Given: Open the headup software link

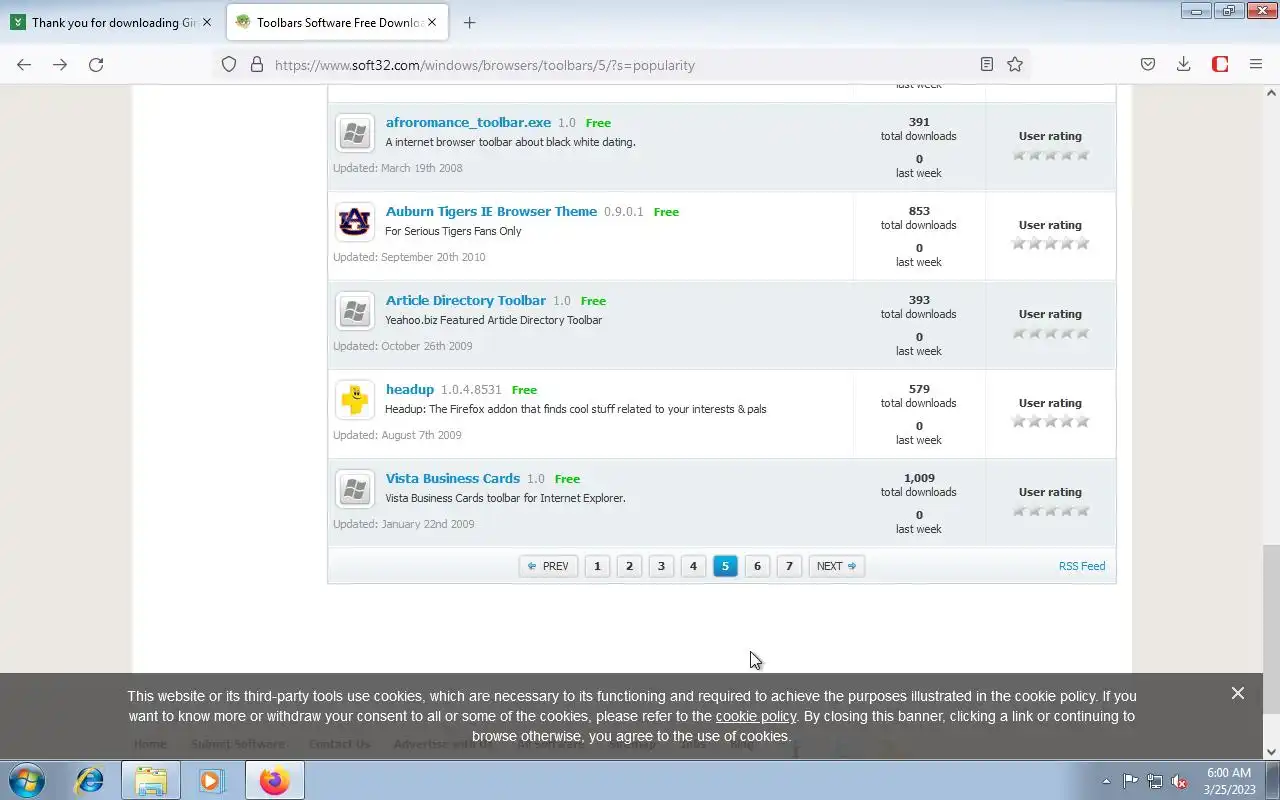Looking at the screenshot, I should [x=410, y=389].
